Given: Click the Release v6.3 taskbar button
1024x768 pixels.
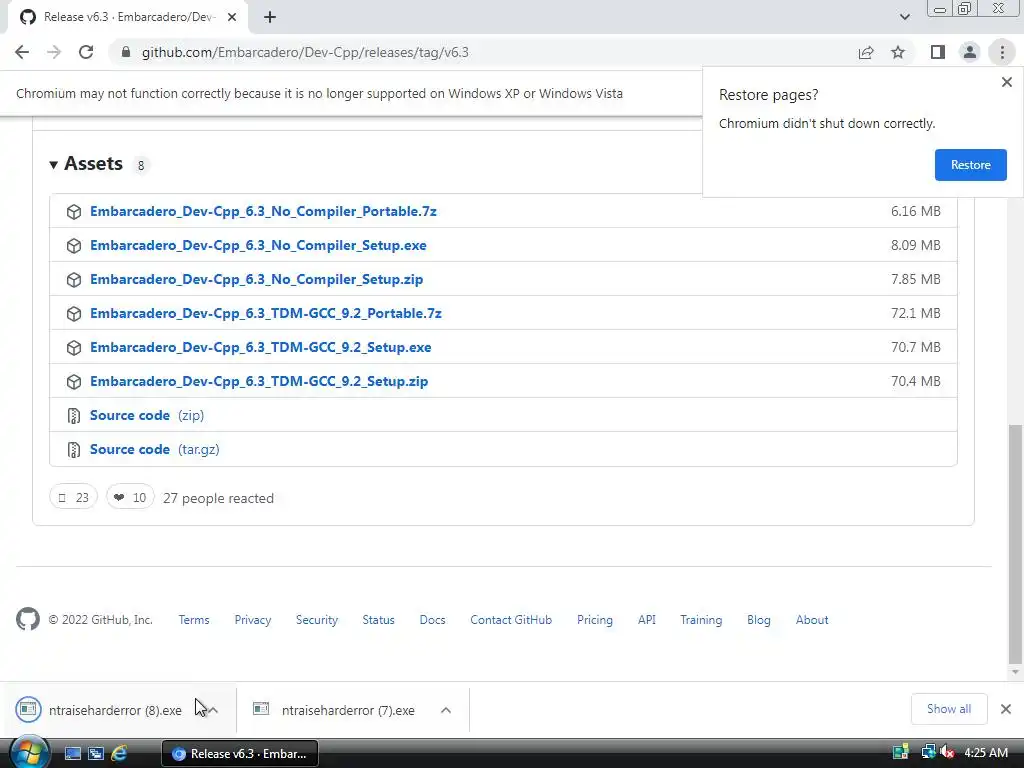Looking at the screenshot, I should point(240,754).
